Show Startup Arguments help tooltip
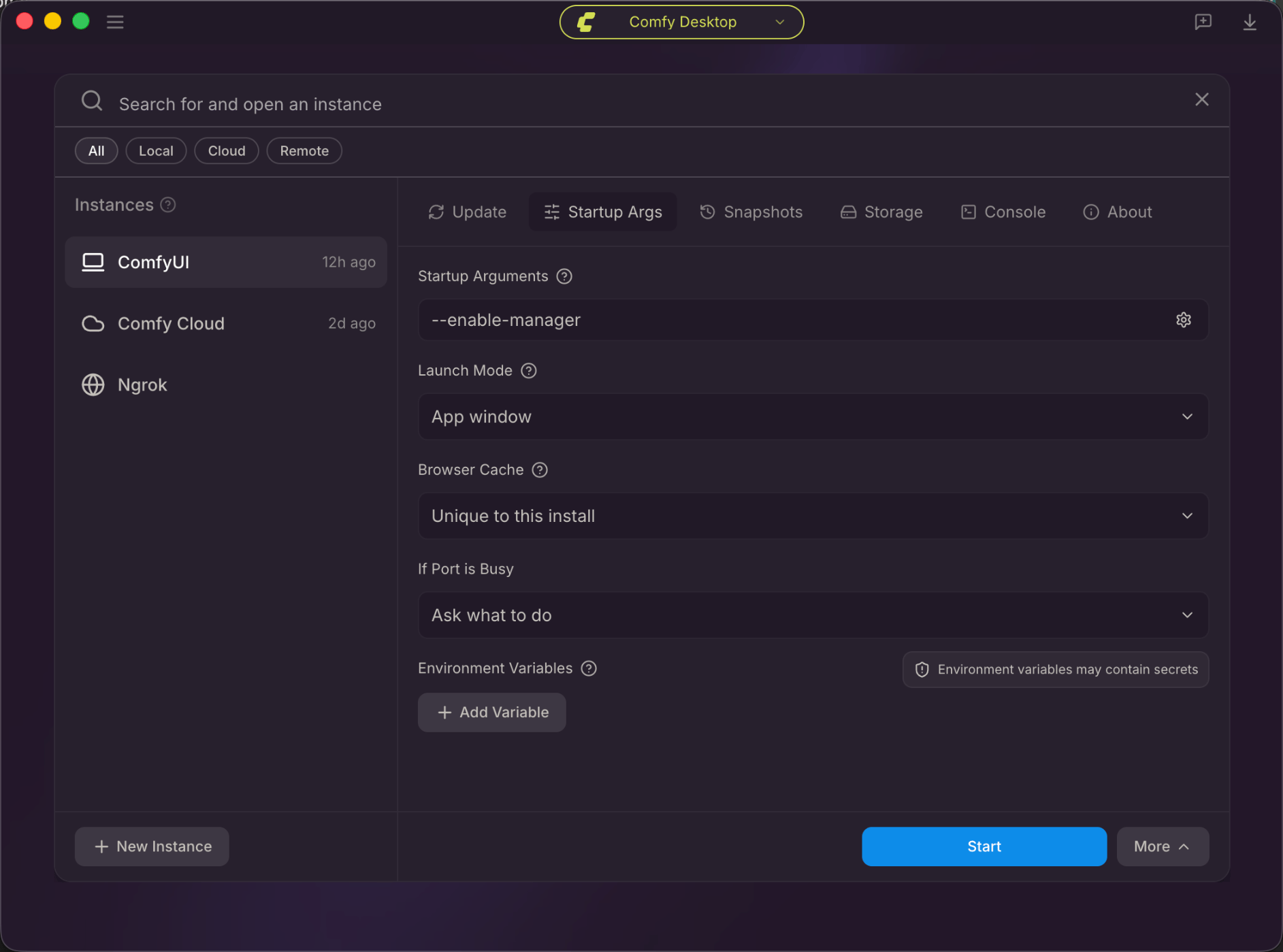1283x952 pixels. click(x=564, y=276)
